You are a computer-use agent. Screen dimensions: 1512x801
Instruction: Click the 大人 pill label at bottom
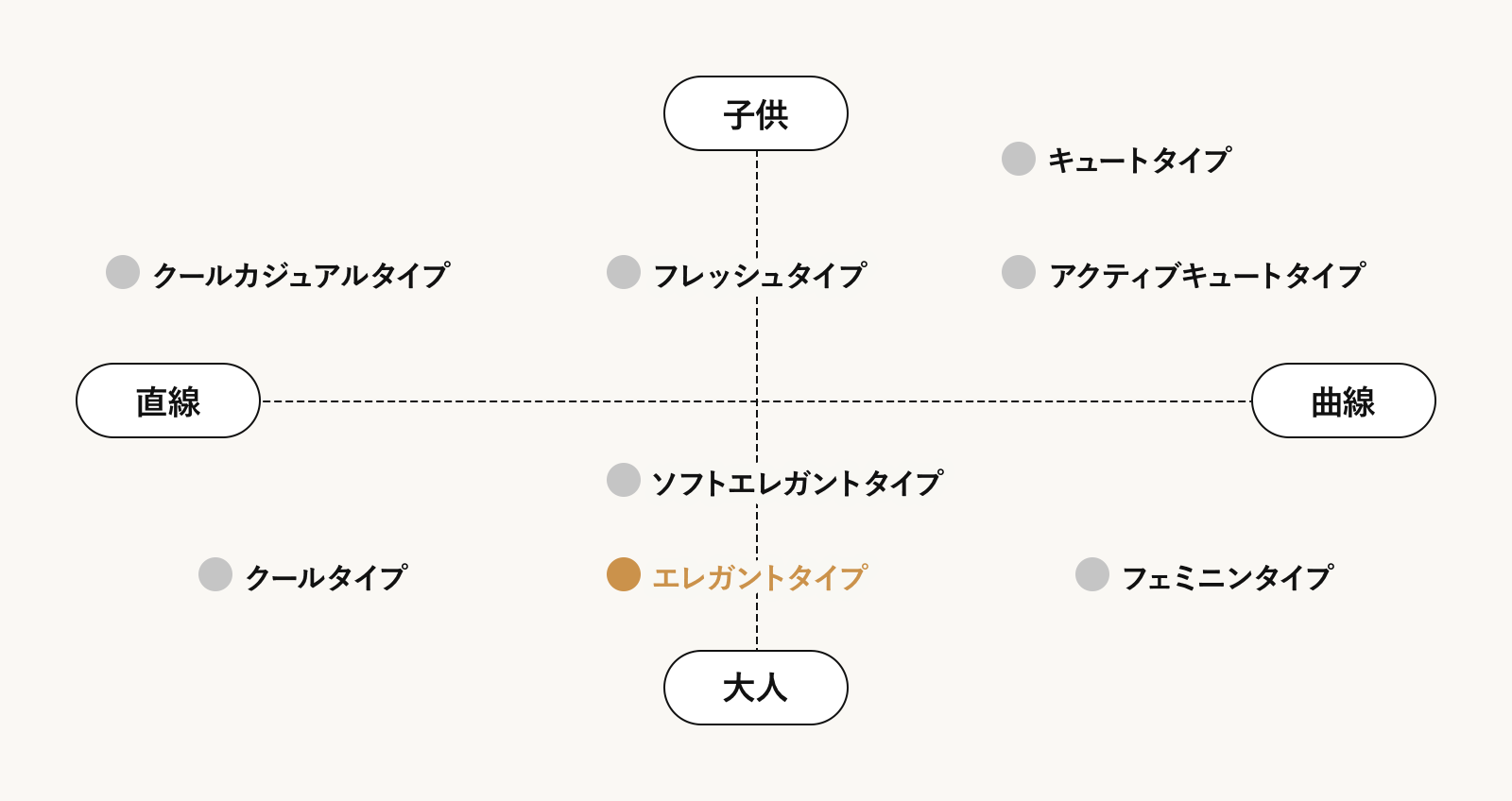pyautogui.click(x=756, y=688)
